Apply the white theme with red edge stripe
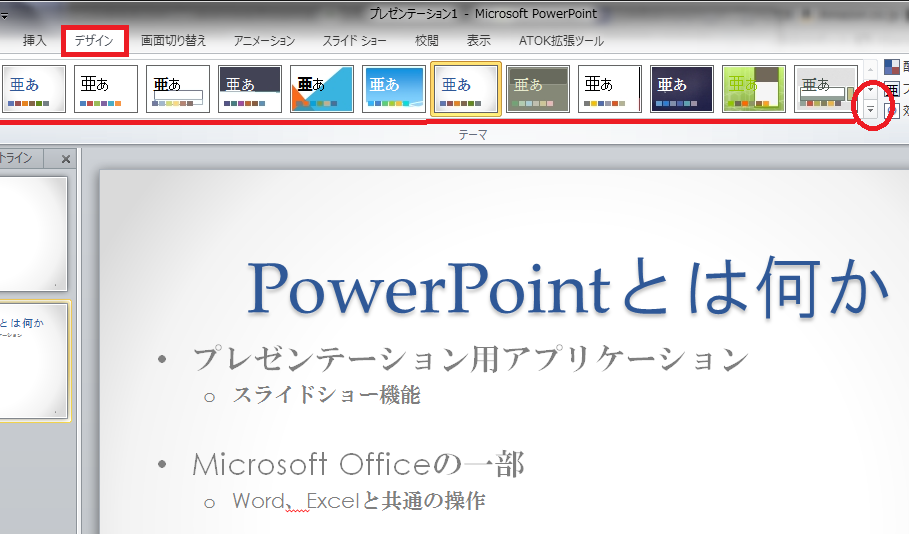Viewport: 909px width, 534px height. [x=610, y=89]
